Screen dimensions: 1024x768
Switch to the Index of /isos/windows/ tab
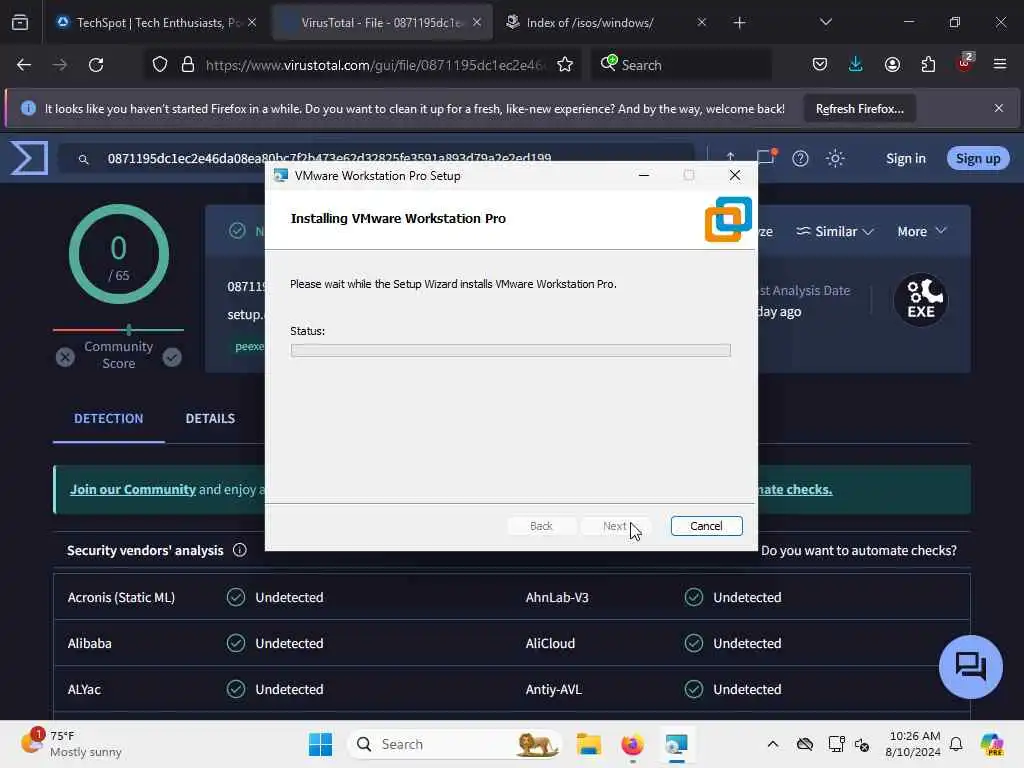606,23
